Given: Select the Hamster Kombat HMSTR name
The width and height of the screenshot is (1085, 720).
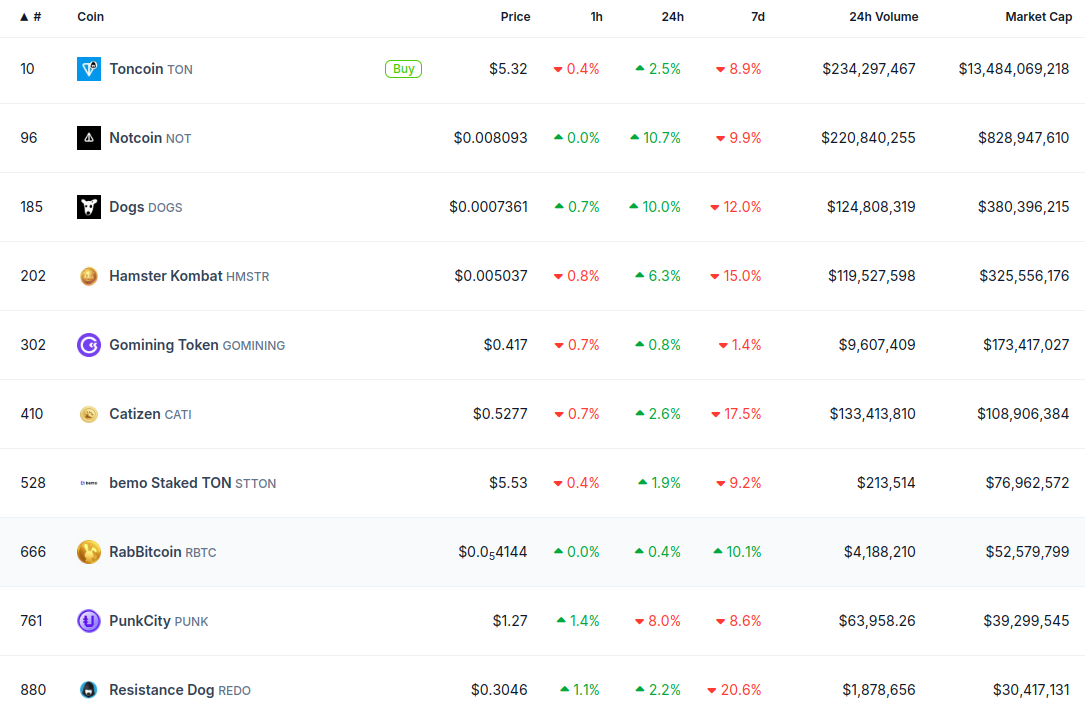Looking at the screenshot, I should pos(188,276).
